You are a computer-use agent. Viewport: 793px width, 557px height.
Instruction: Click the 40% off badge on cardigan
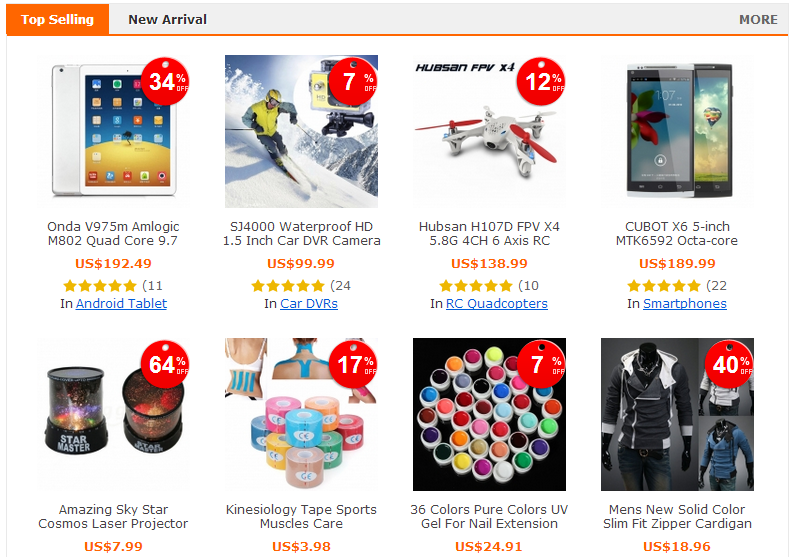coord(729,364)
